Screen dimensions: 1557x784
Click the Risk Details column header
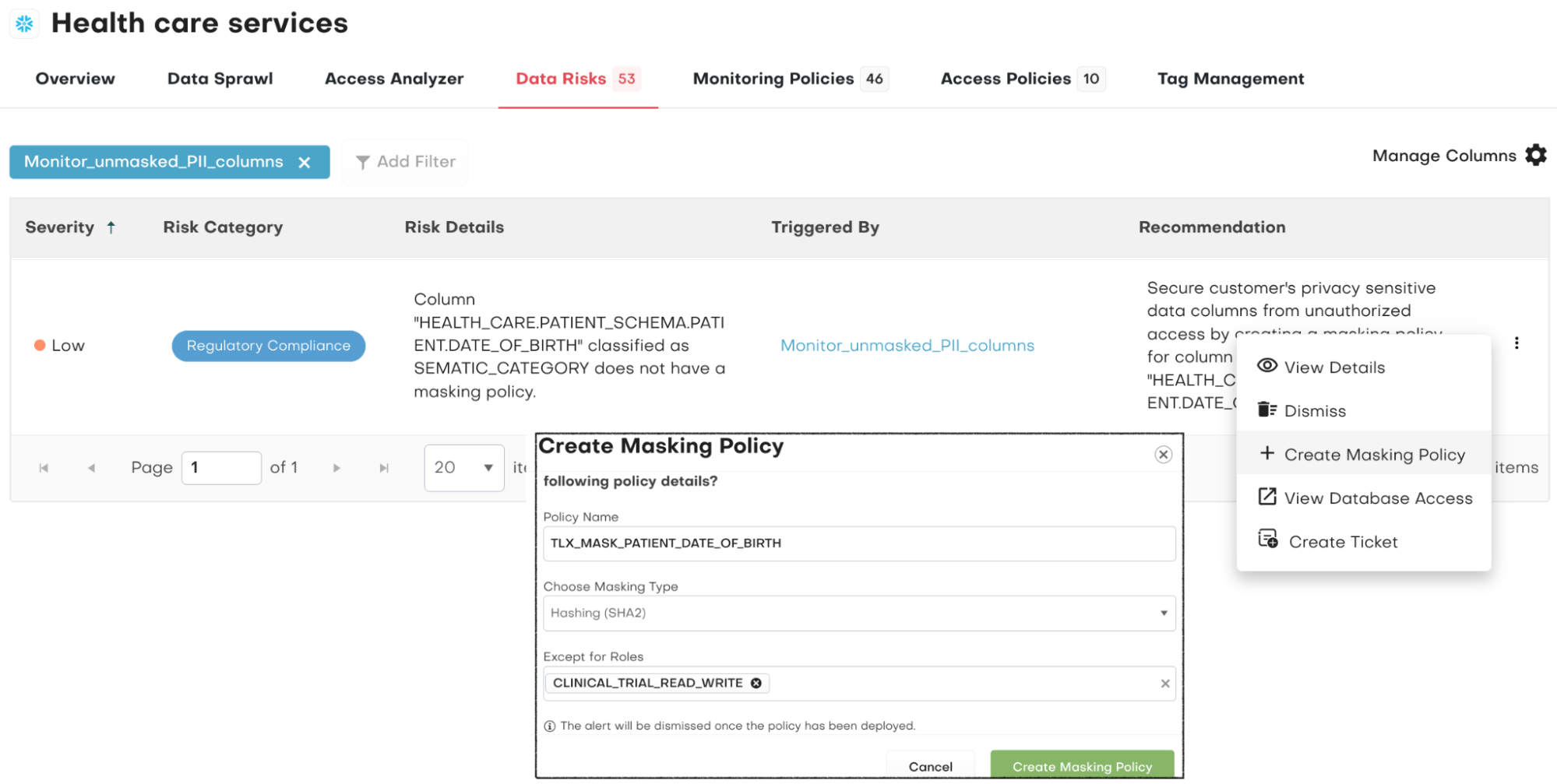[x=454, y=227]
